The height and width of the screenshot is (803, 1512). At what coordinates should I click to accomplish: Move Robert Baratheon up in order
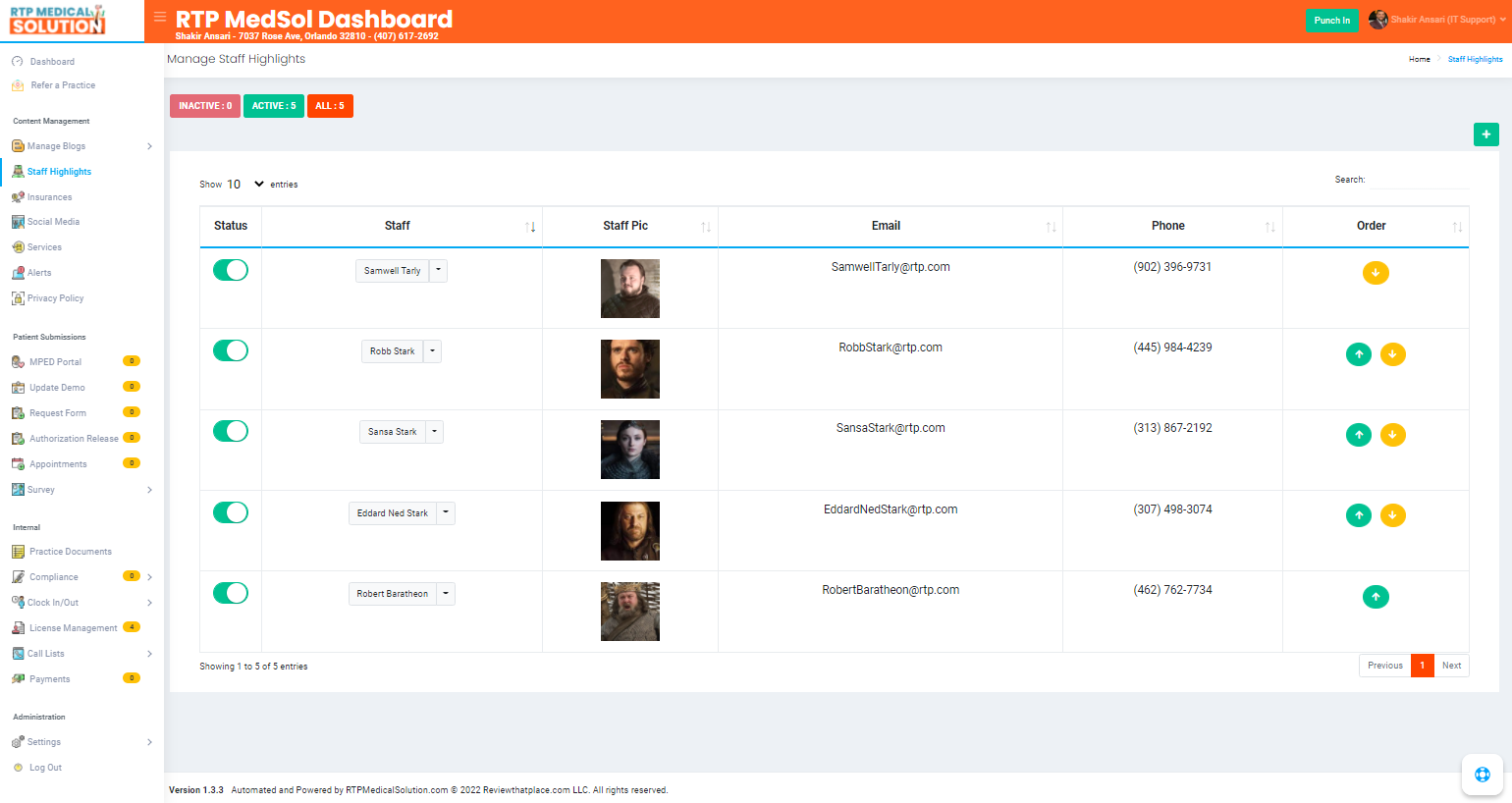tap(1376, 597)
